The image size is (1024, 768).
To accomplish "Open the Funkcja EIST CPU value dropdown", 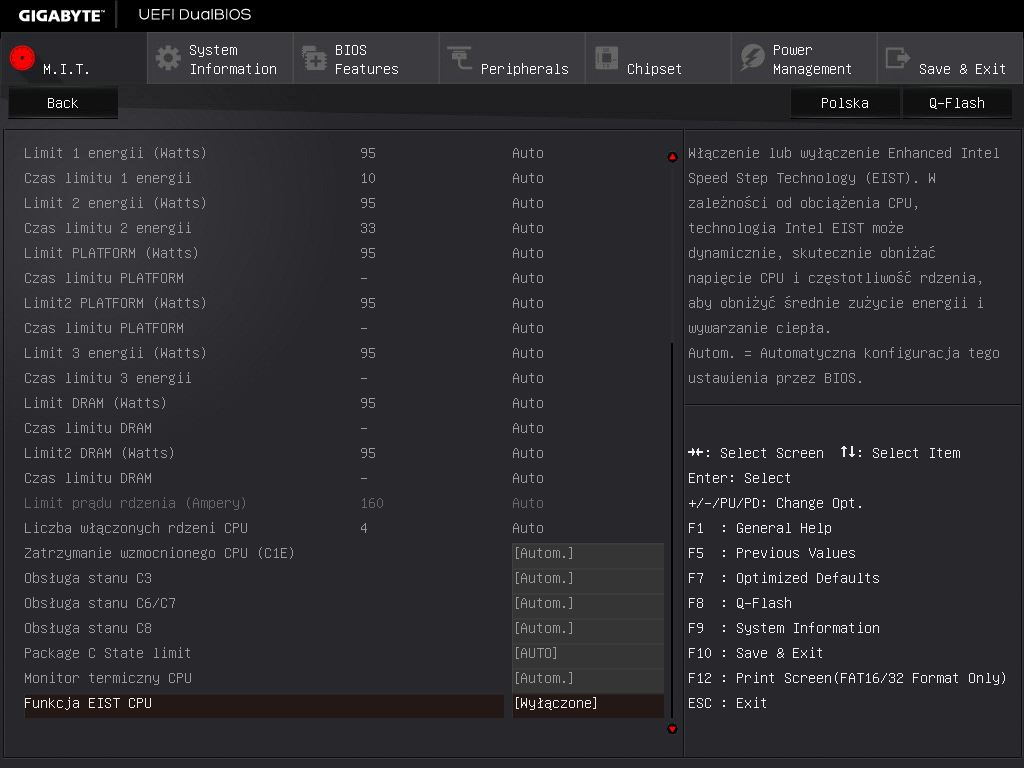I will click(x=587, y=704).
